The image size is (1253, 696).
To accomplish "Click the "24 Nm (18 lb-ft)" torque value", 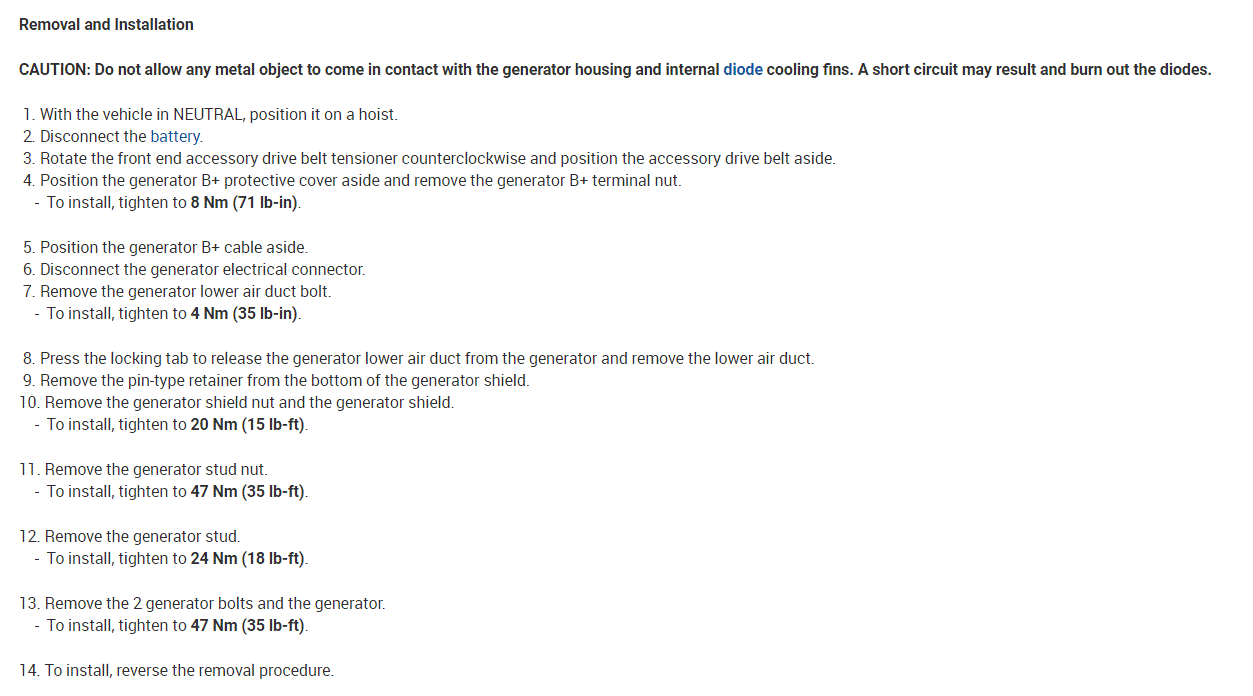I will click(248, 558).
